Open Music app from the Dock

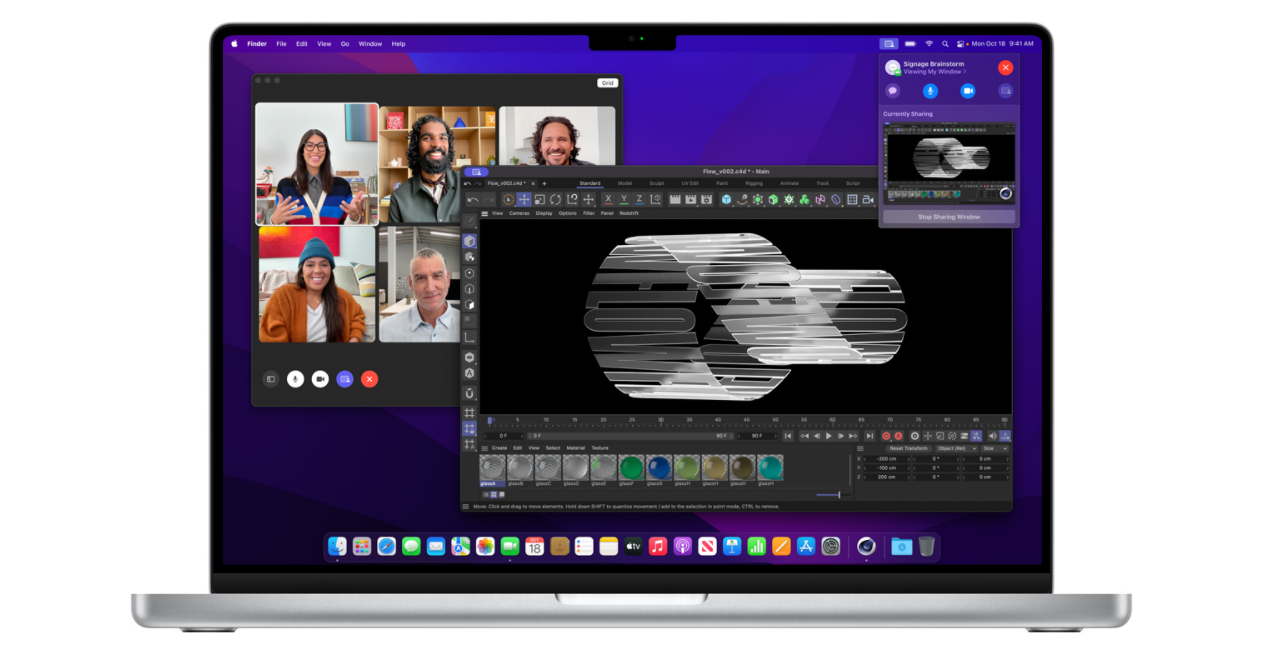(658, 546)
